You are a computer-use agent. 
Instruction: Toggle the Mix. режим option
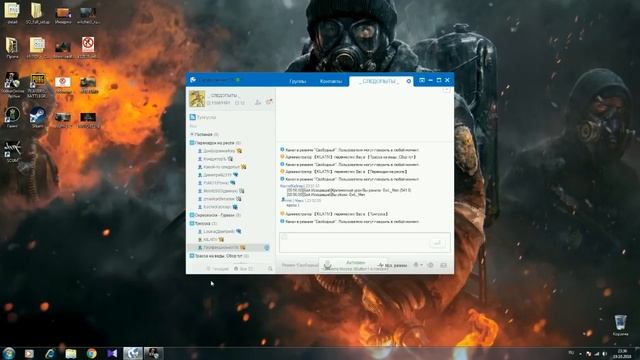tap(392, 265)
